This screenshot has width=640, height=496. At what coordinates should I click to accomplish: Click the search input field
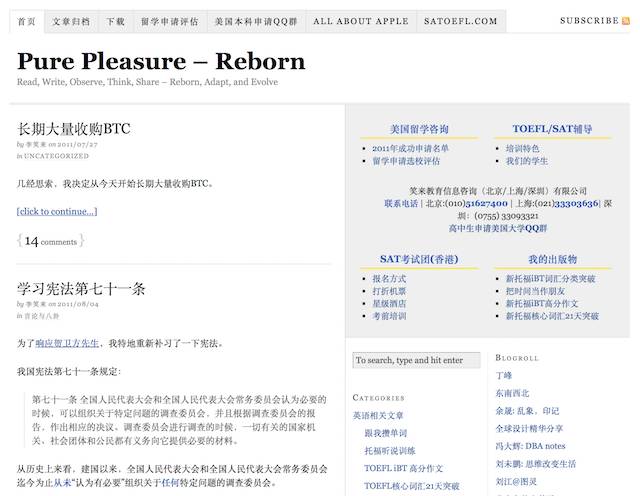tap(414, 360)
